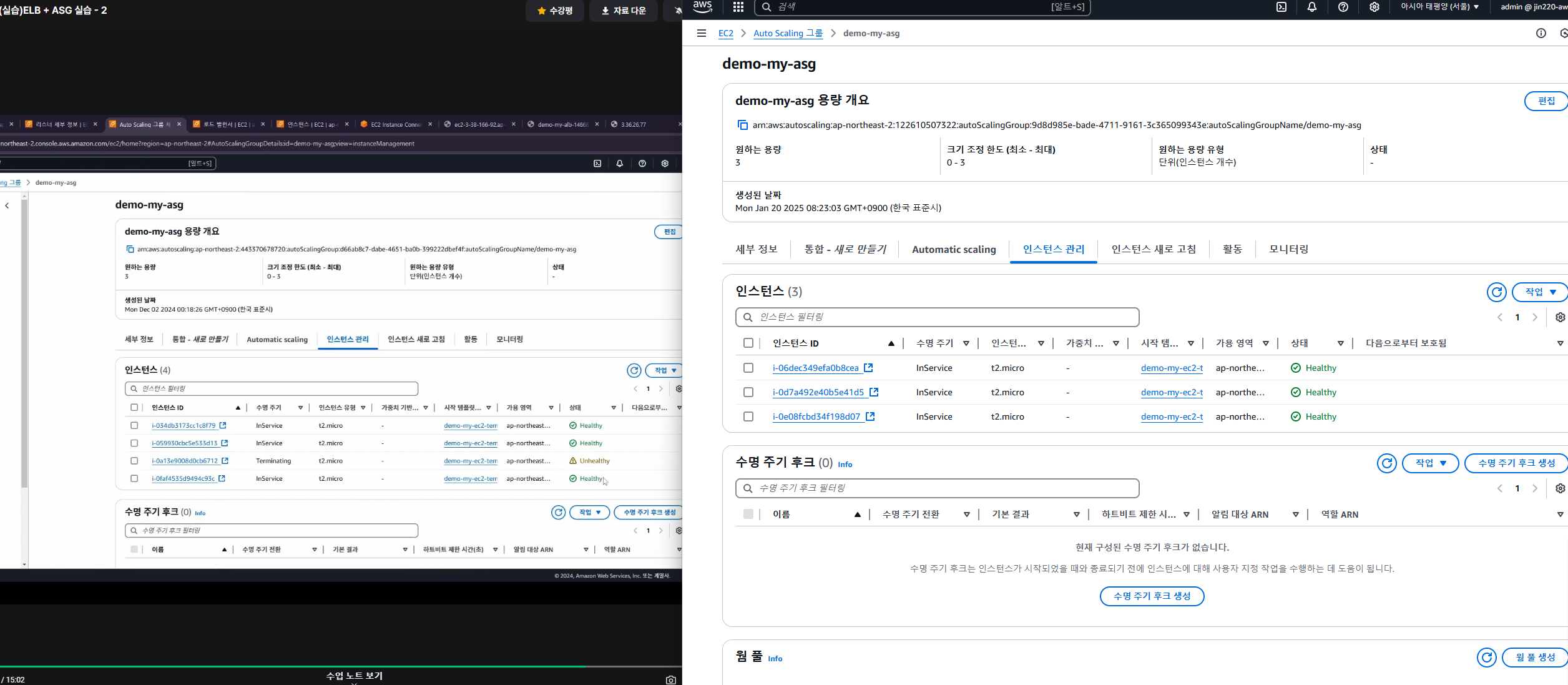Open the 작업 dropdown for lifecycle hooks
Image resolution: width=1568 pixels, height=685 pixels.
tap(1430, 463)
